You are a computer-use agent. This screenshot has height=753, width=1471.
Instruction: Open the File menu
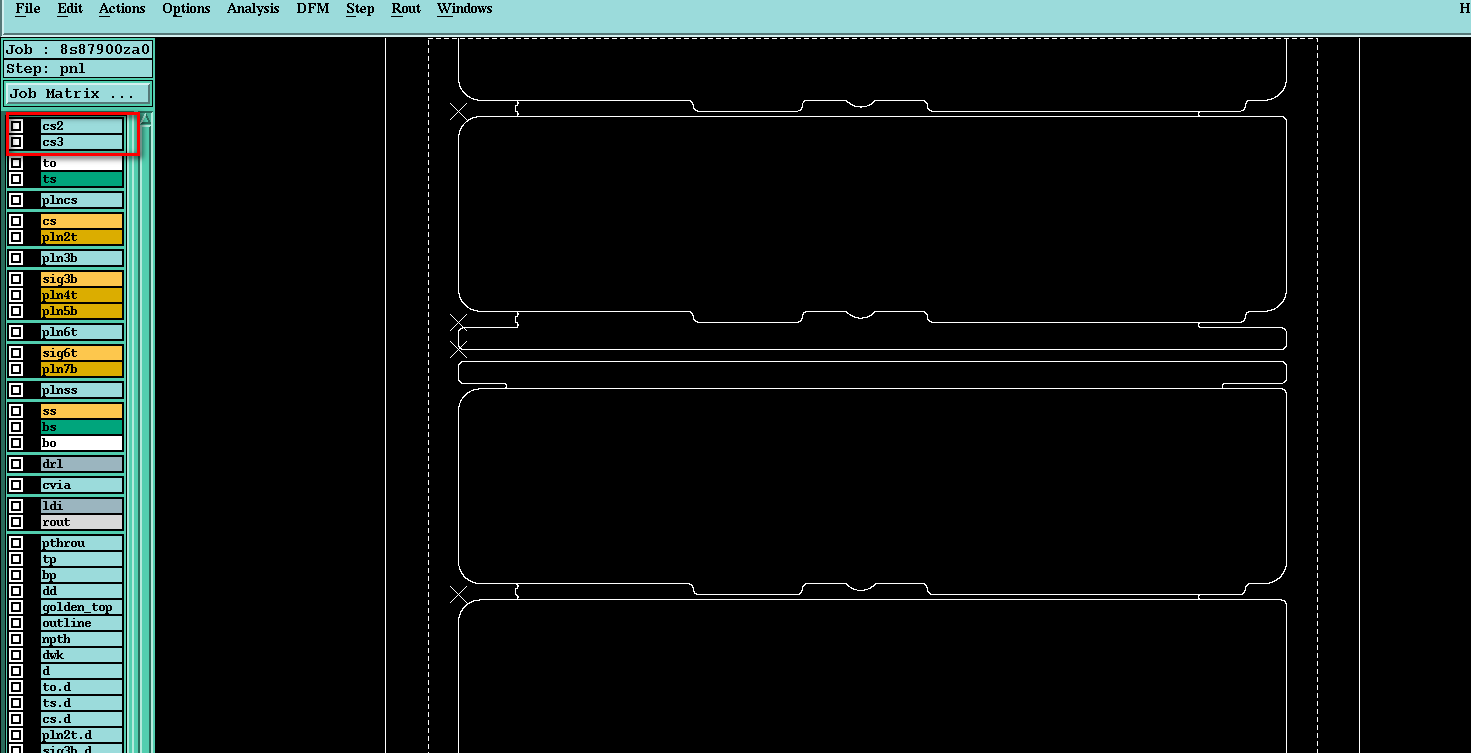coord(28,9)
